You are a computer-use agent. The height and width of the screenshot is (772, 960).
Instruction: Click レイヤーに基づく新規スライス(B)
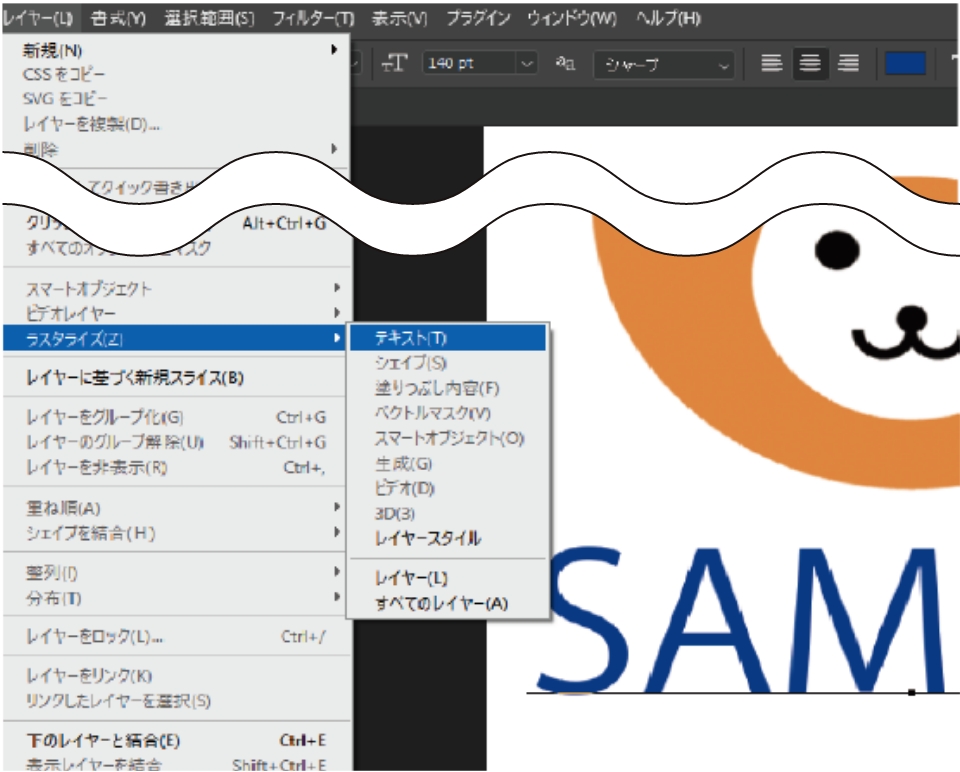tap(134, 377)
